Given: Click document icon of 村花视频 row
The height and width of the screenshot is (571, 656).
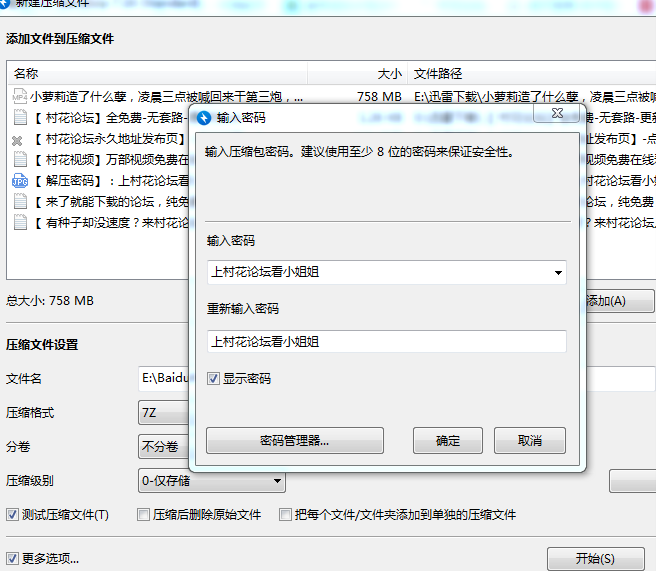Looking at the screenshot, I should click(19, 160).
